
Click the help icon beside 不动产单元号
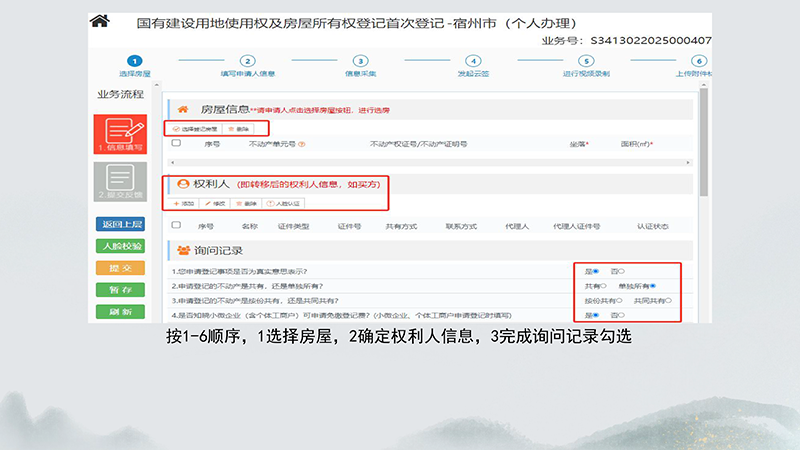[x=302, y=145]
